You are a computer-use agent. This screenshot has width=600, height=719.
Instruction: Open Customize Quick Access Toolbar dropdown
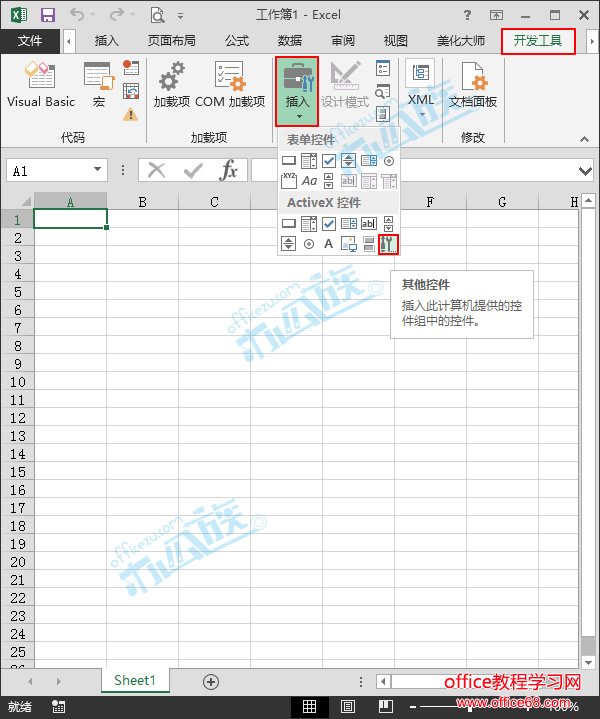(x=180, y=16)
